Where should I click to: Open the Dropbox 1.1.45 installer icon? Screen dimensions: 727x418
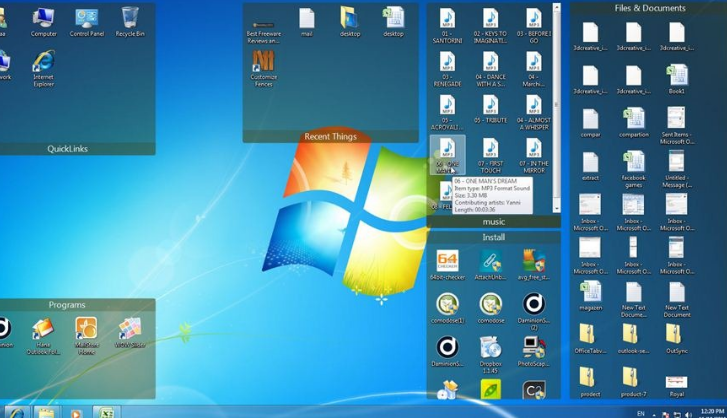point(491,355)
